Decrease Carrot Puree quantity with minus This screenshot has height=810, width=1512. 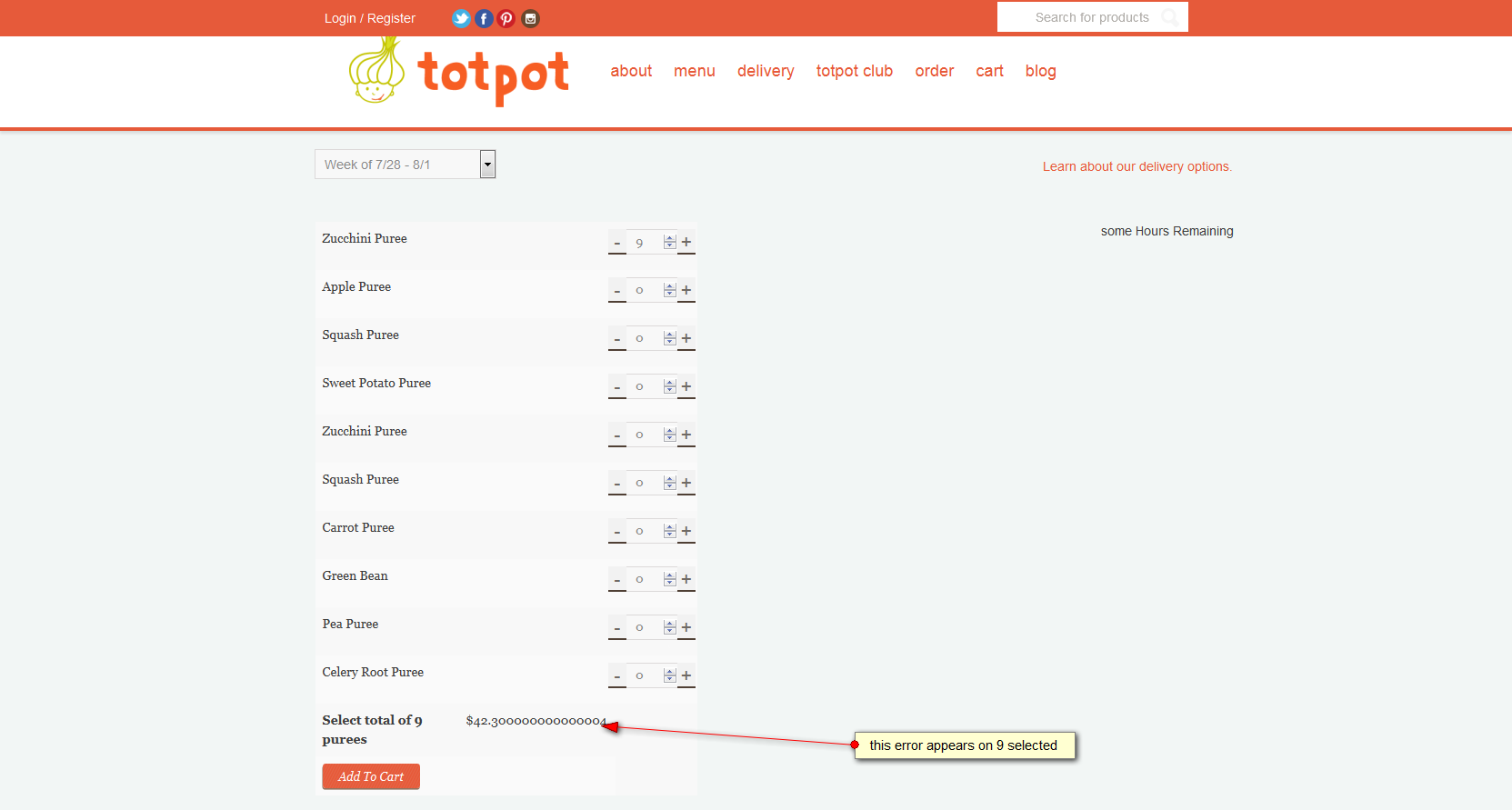pos(617,532)
